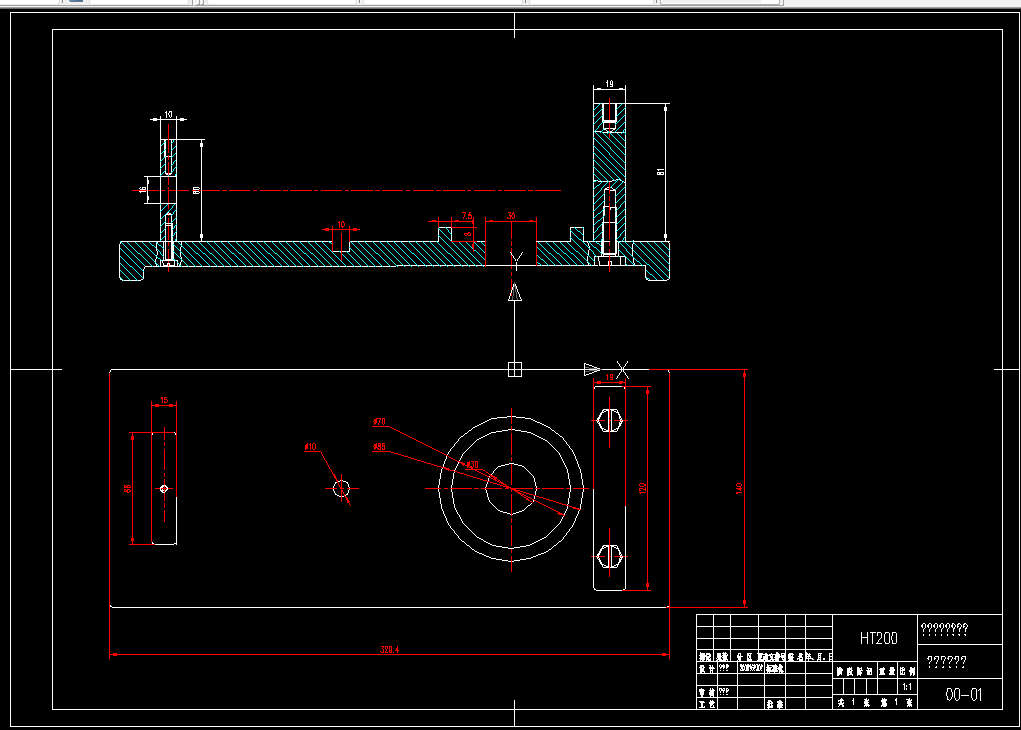Click the 00-01 drawing number
Viewport: 1021px width, 730px height.
click(963, 695)
